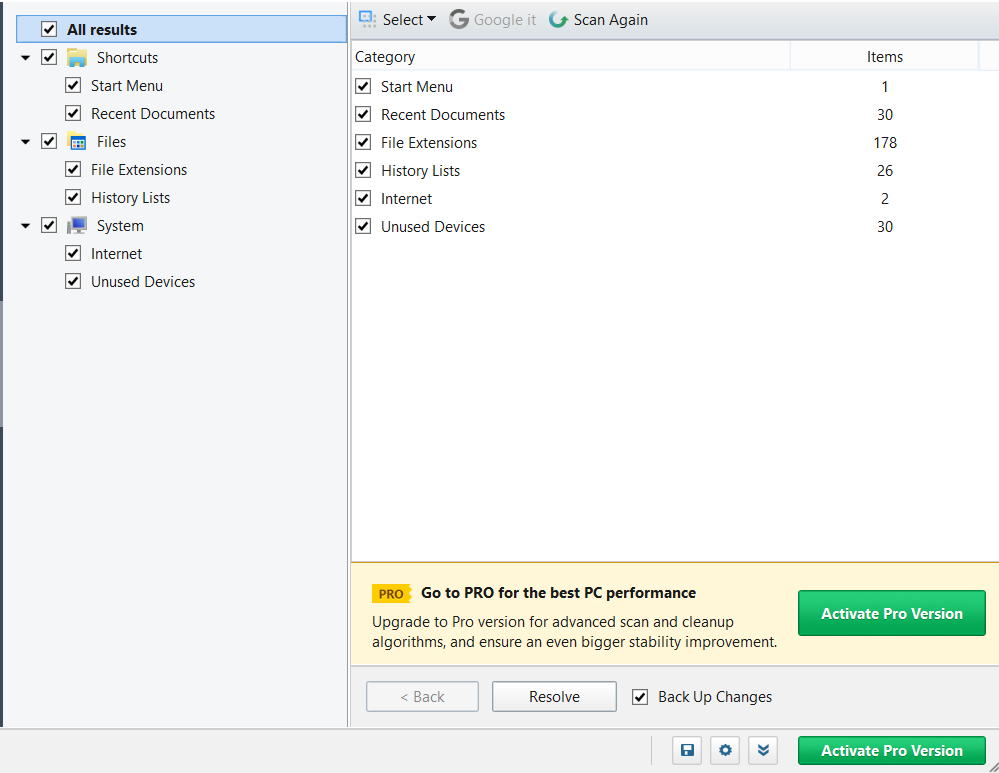Click the save floppy disk icon
The height and width of the screenshot is (773, 999).
(687, 750)
